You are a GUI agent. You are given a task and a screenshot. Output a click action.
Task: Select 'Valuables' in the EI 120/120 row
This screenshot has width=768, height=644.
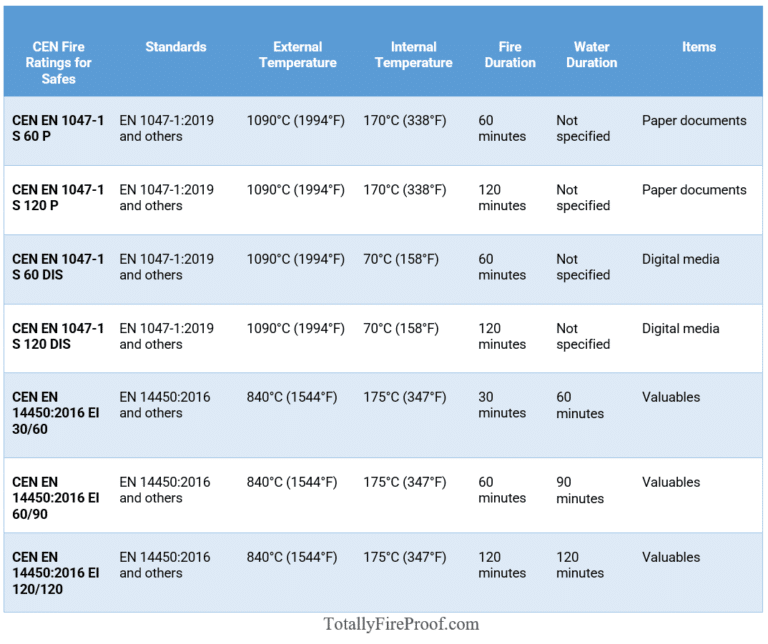[671, 557]
